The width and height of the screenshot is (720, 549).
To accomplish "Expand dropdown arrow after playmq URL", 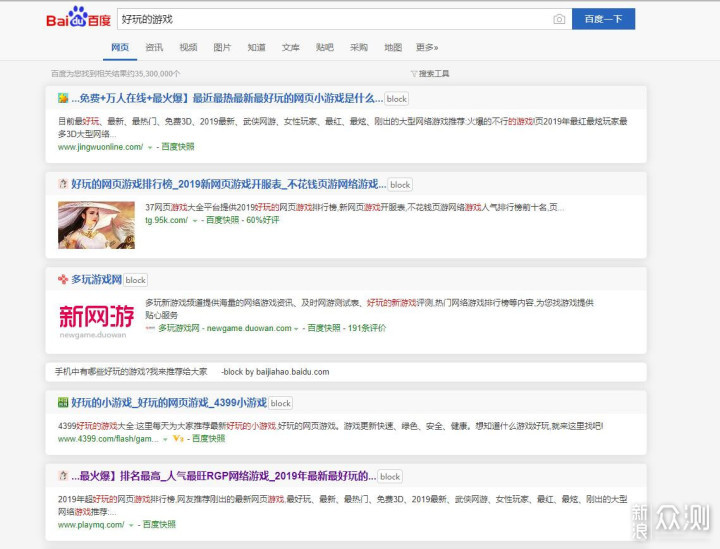I will coord(131,525).
